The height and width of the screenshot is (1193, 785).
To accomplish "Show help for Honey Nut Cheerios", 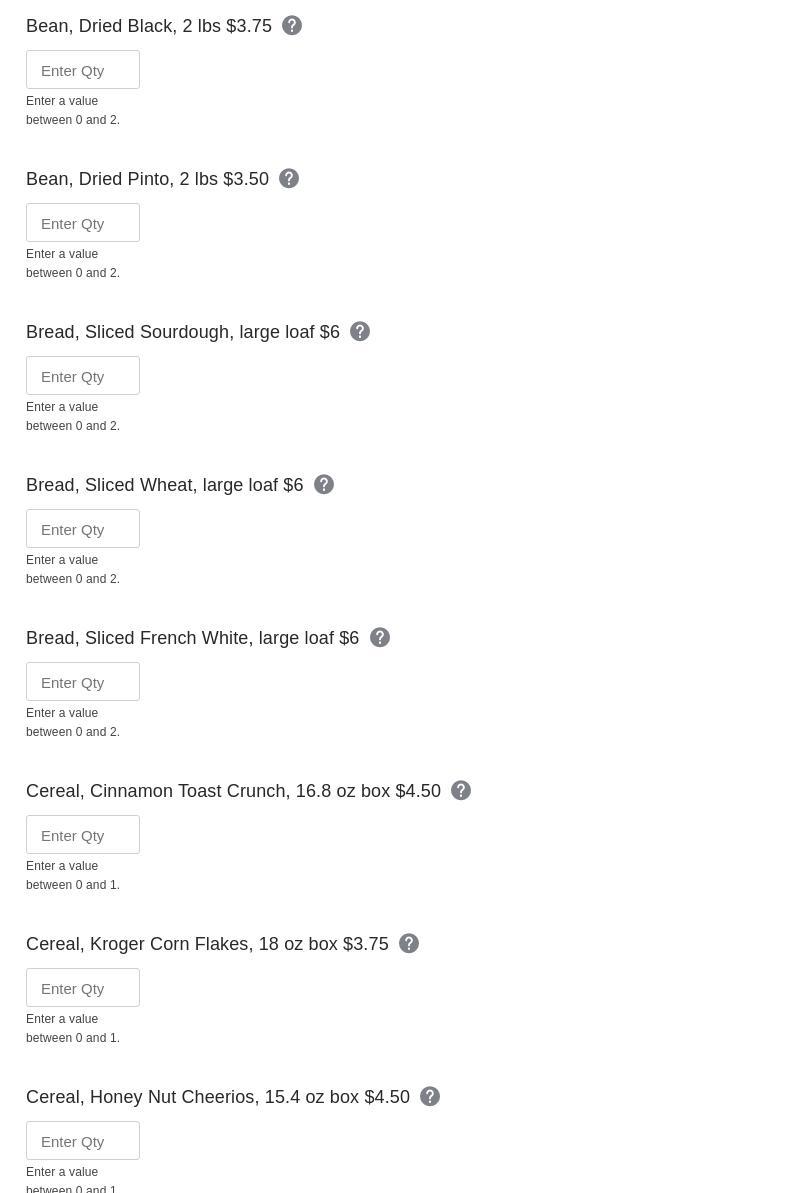I will tap(430, 1097).
